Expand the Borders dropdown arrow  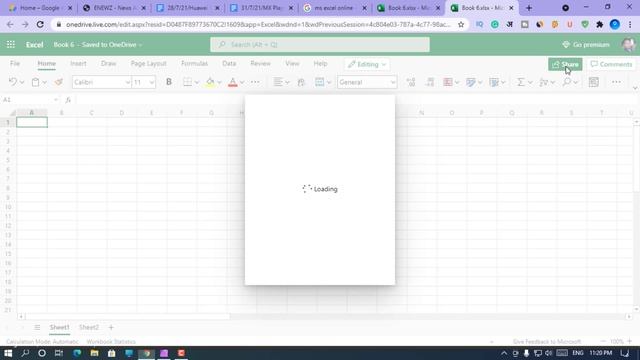197,82
